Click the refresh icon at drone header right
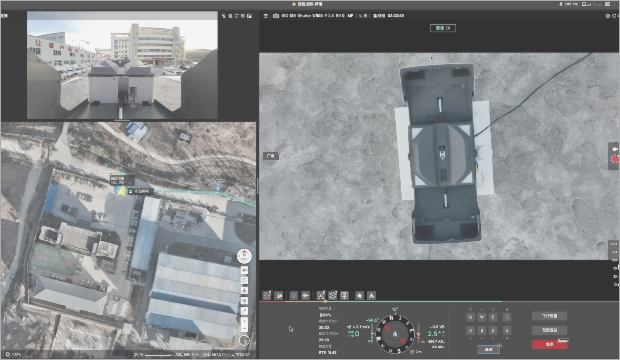Screen dimensions: 620x360 coord(614,16)
